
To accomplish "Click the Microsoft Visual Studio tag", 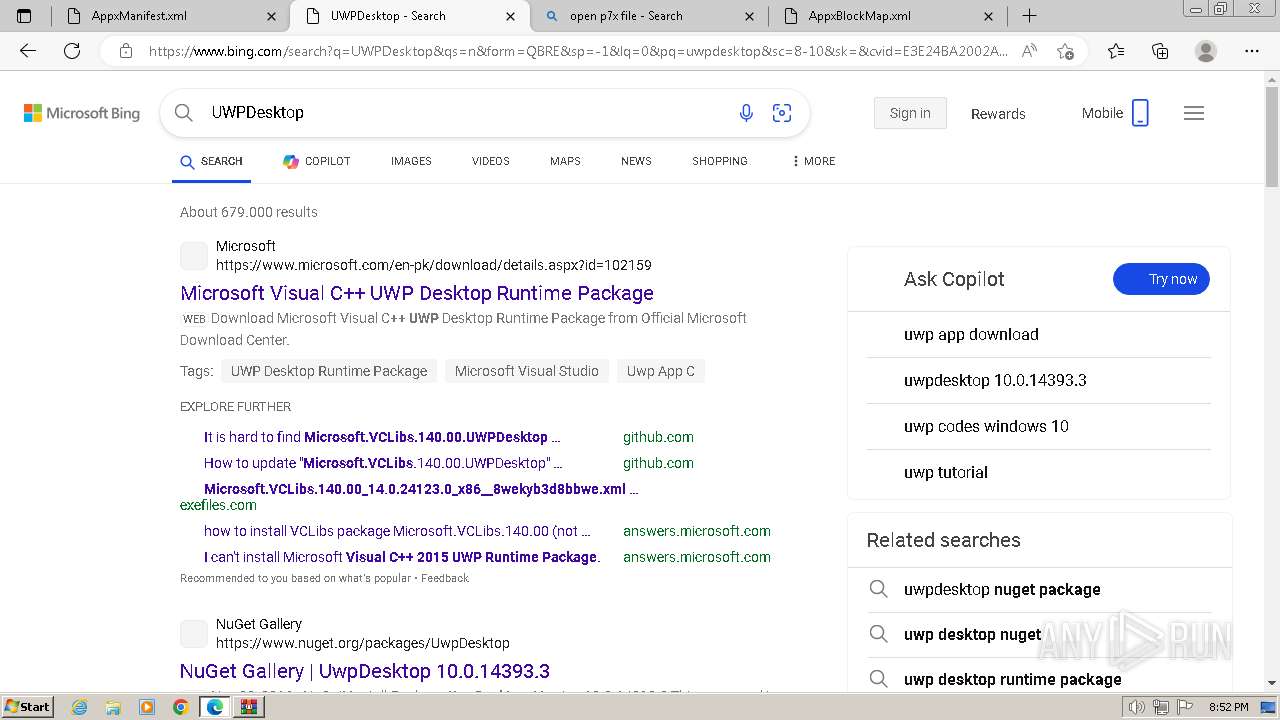I will 527,371.
